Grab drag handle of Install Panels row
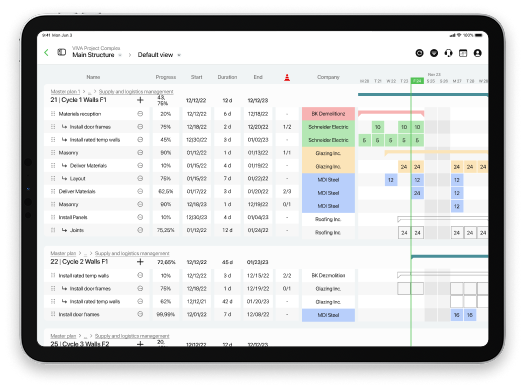526x390 pixels. [x=53, y=217]
